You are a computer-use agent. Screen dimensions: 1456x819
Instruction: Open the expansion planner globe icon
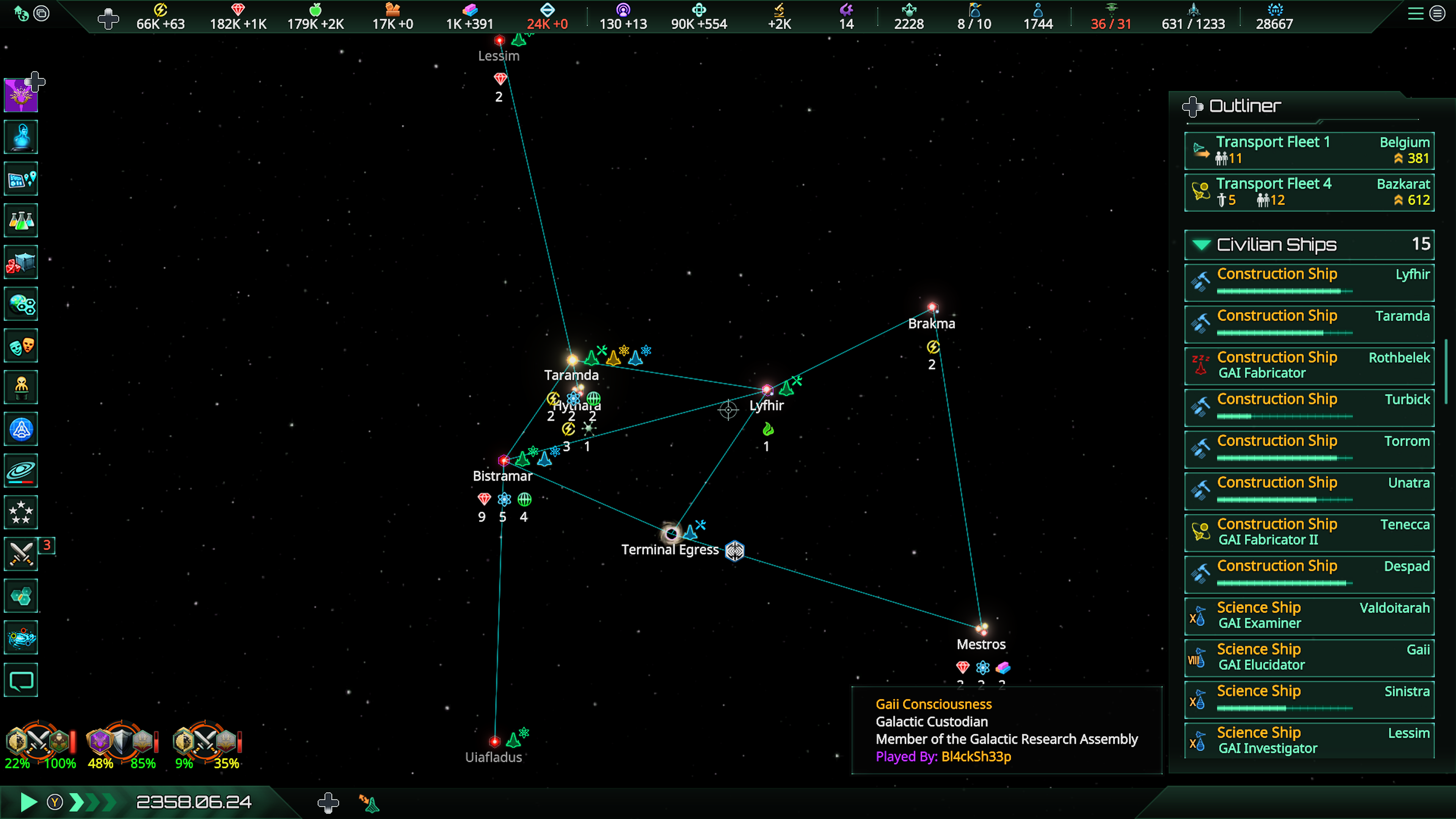[21, 304]
